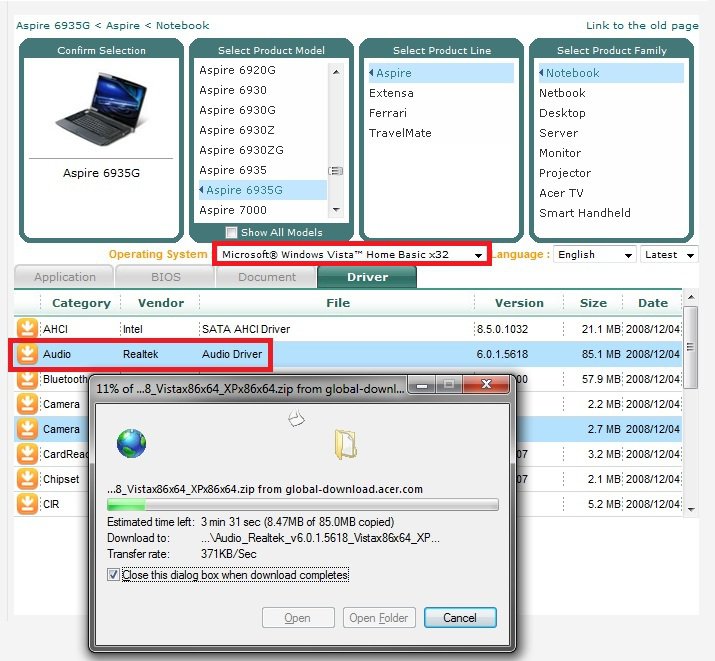The width and height of the screenshot is (715, 661).
Task: Click SATA AHCI Driver file name
Action: click(x=246, y=329)
